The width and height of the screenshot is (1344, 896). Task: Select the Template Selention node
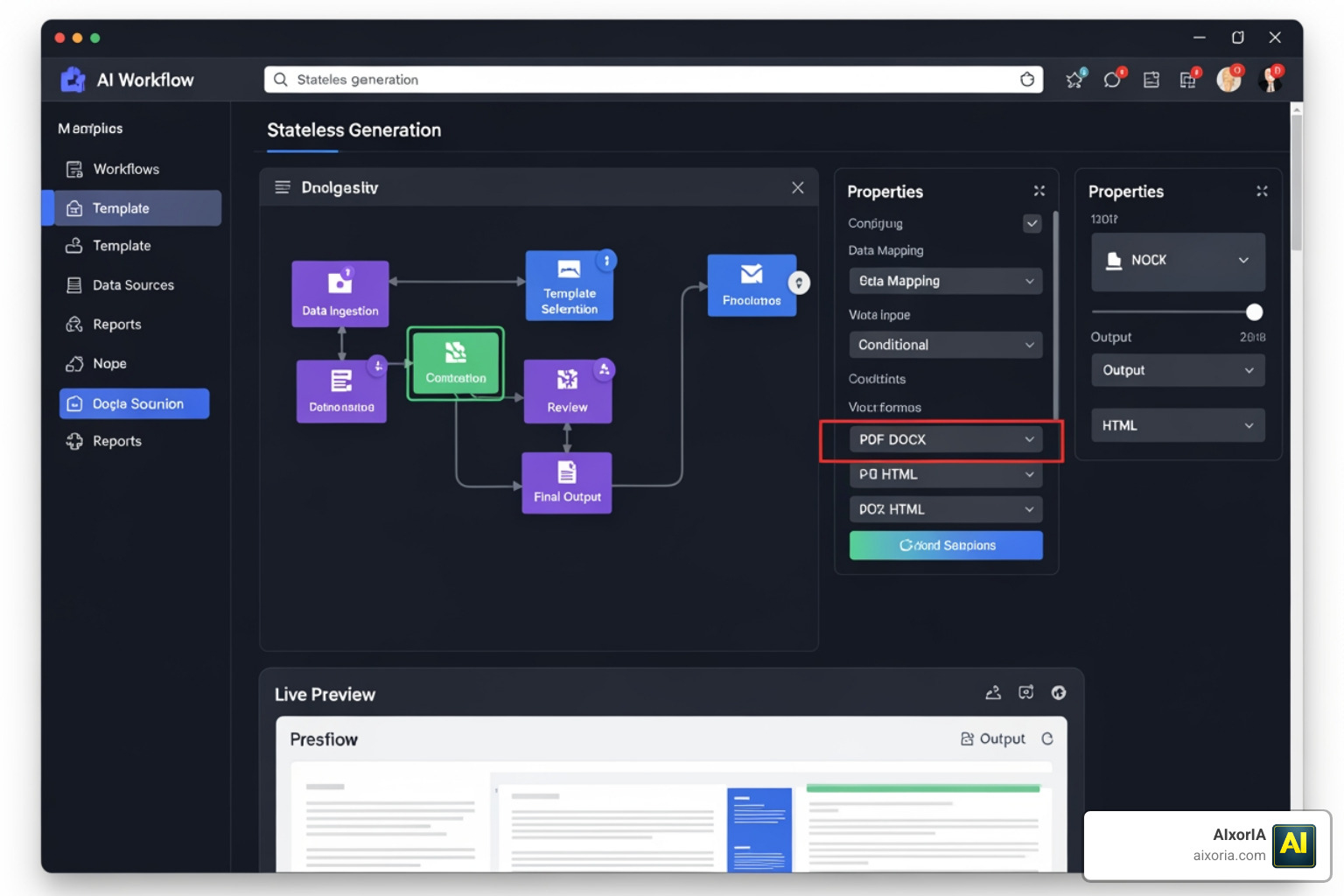click(x=569, y=286)
